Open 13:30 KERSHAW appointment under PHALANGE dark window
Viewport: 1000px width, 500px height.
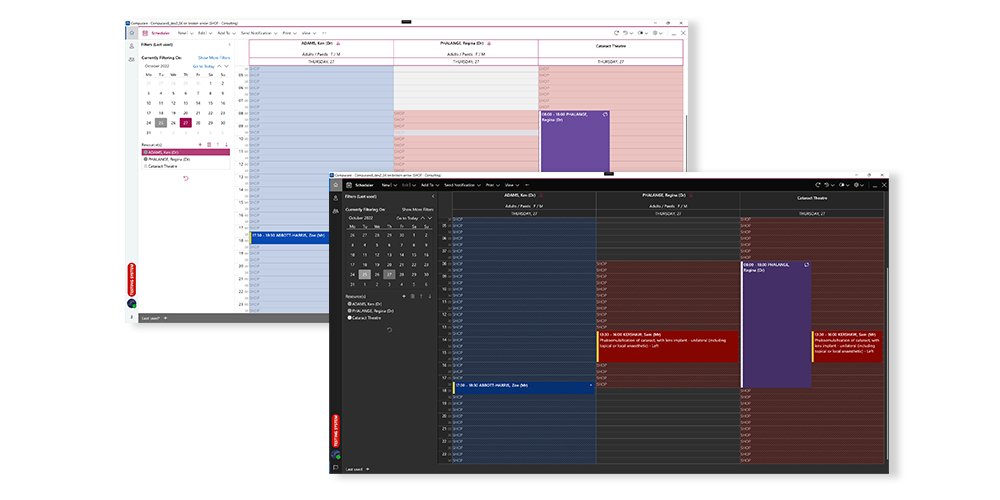pyautogui.click(x=667, y=346)
